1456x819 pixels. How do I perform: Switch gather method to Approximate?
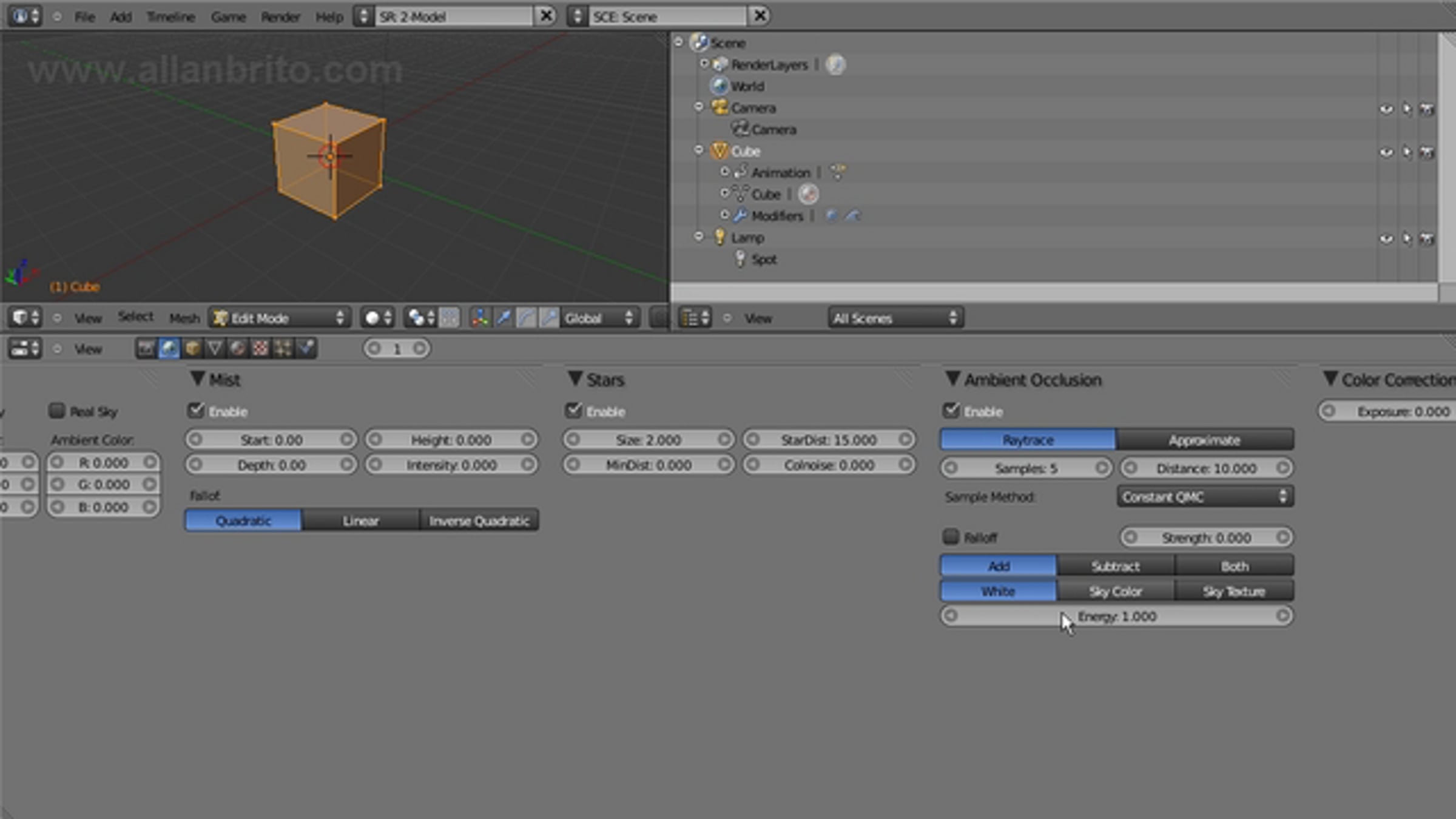click(x=1204, y=440)
